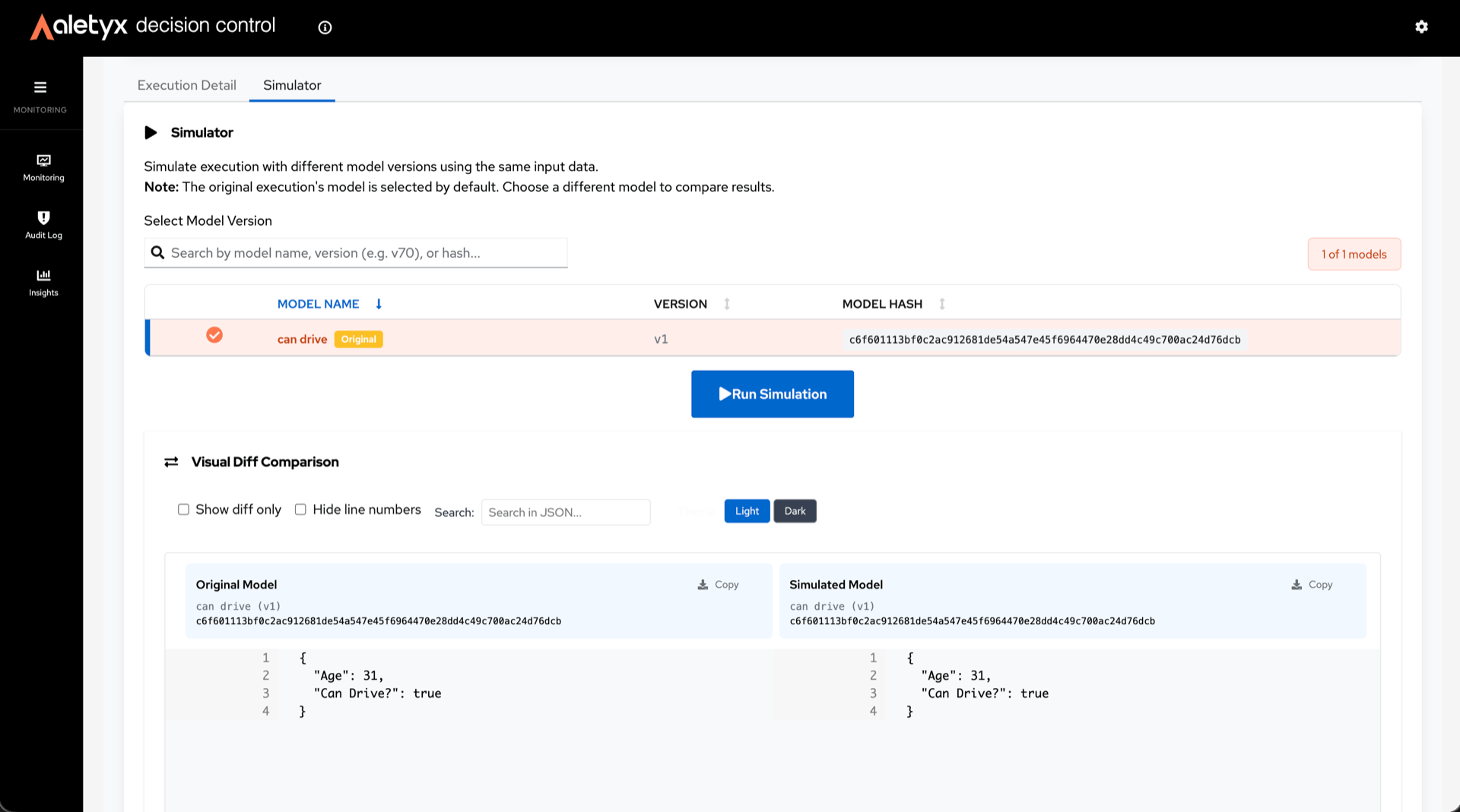This screenshot has width=1460, height=812.
Task: Enable Show diff only checkbox
Action: click(183, 509)
